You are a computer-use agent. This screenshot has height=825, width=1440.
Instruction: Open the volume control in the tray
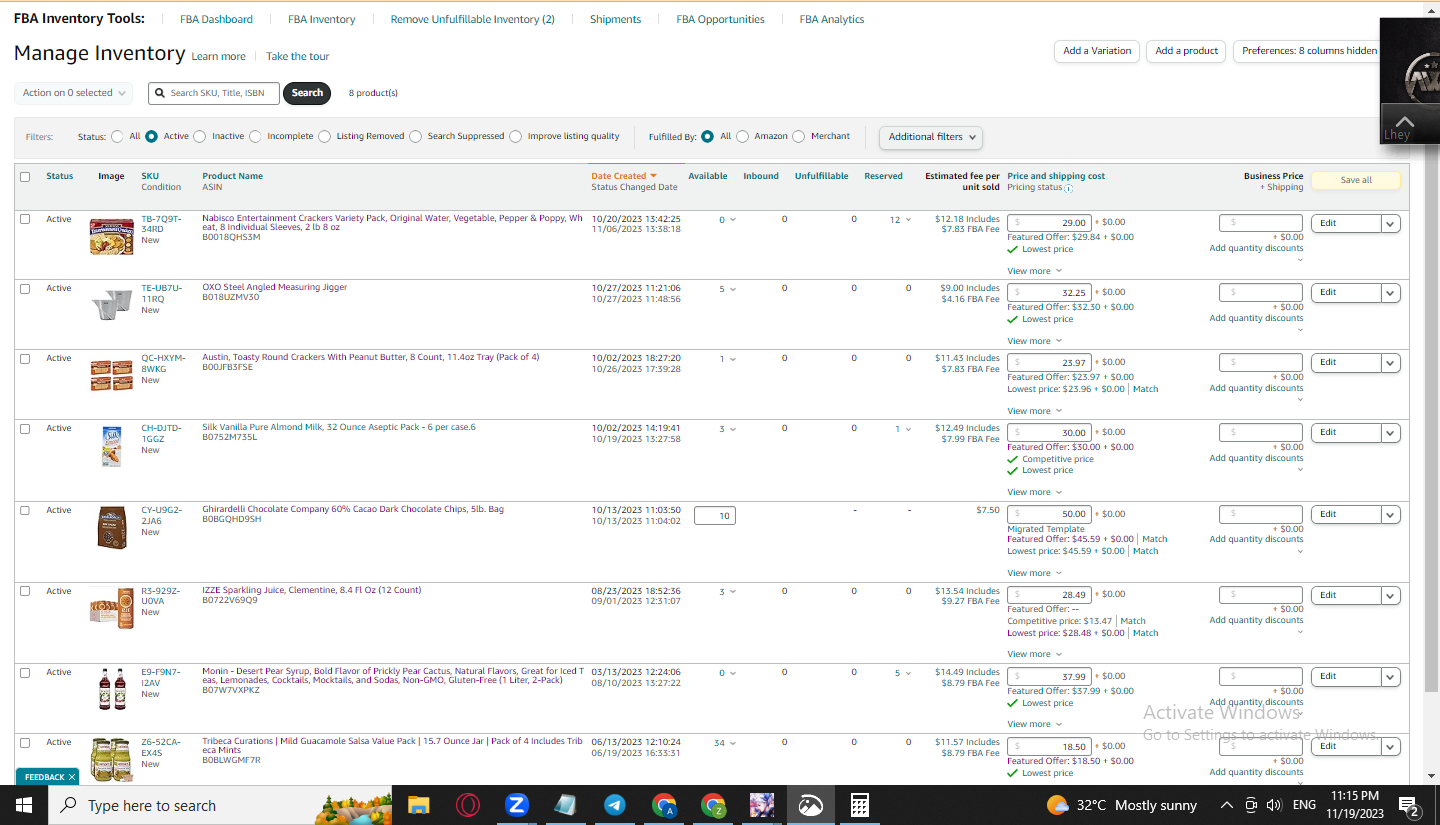[1273, 805]
